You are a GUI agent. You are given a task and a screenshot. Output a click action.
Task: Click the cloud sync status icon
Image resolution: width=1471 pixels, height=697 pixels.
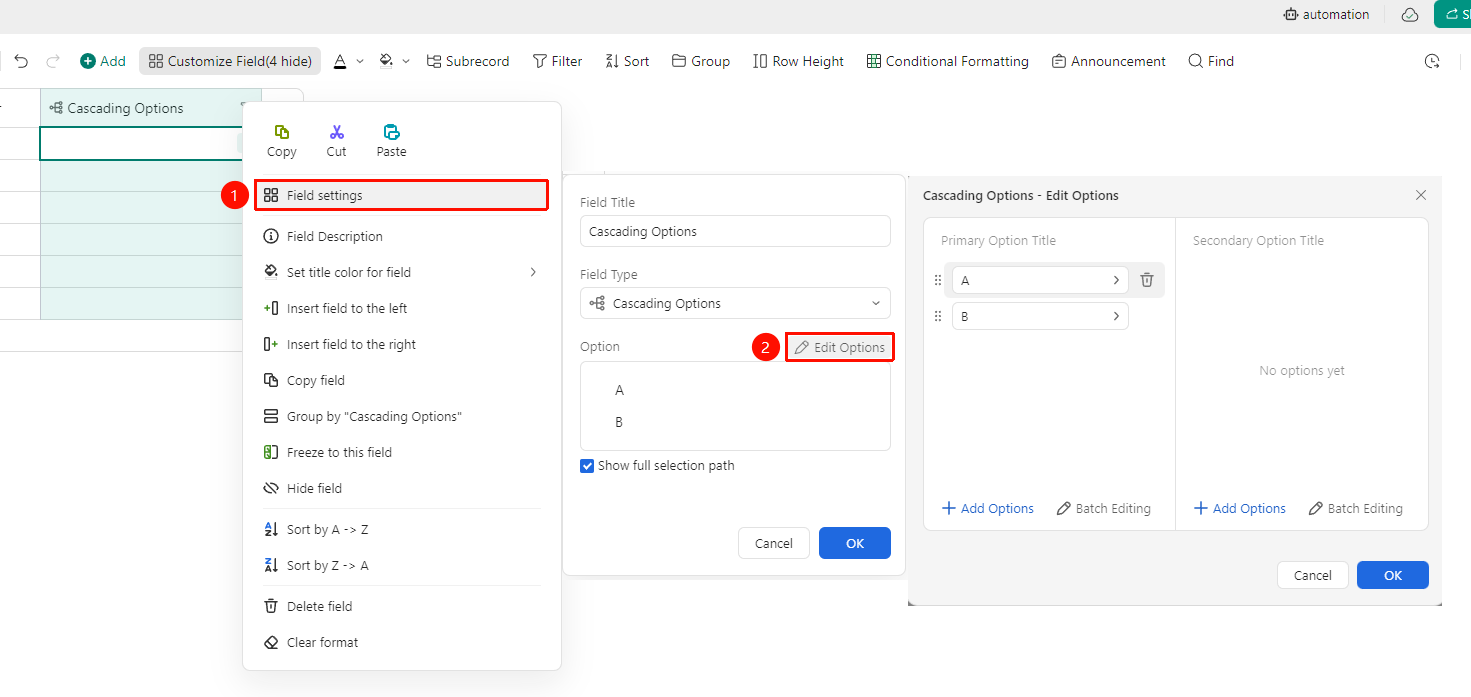pos(1410,15)
